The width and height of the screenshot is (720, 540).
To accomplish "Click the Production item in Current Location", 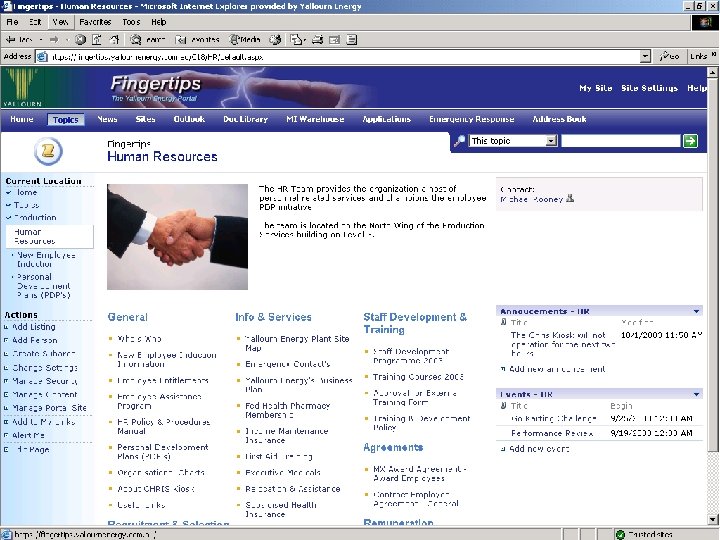I will click(x=35, y=217).
